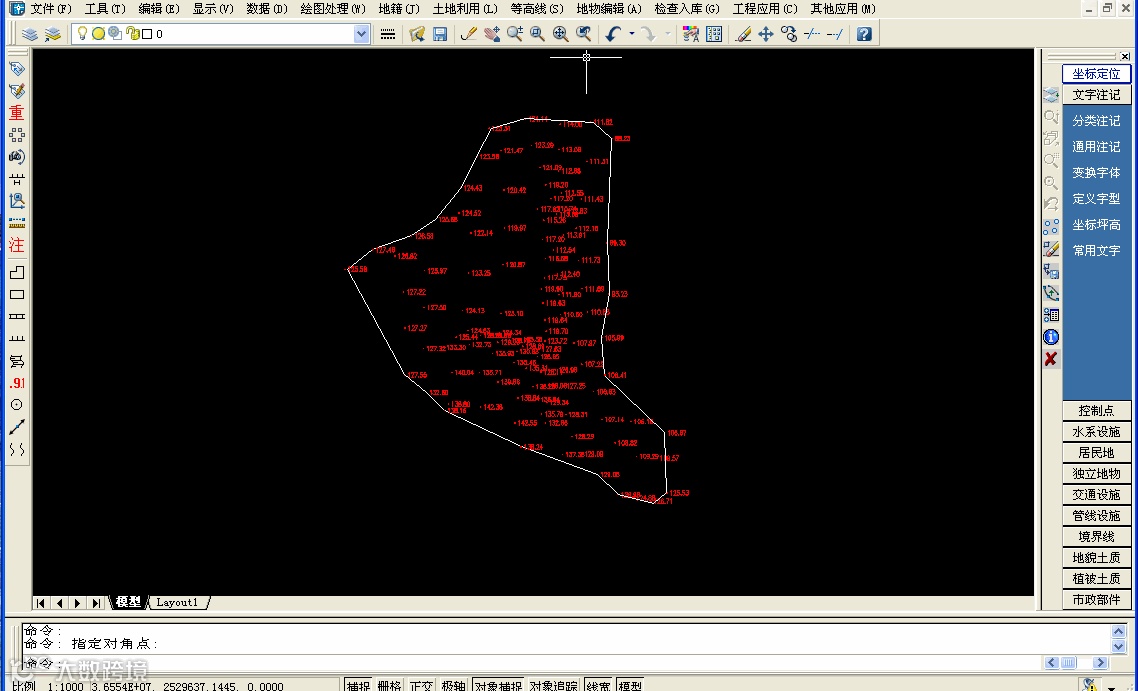Switch to the Layout1 tab
This screenshot has height=691, width=1138.
tap(177, 602)
